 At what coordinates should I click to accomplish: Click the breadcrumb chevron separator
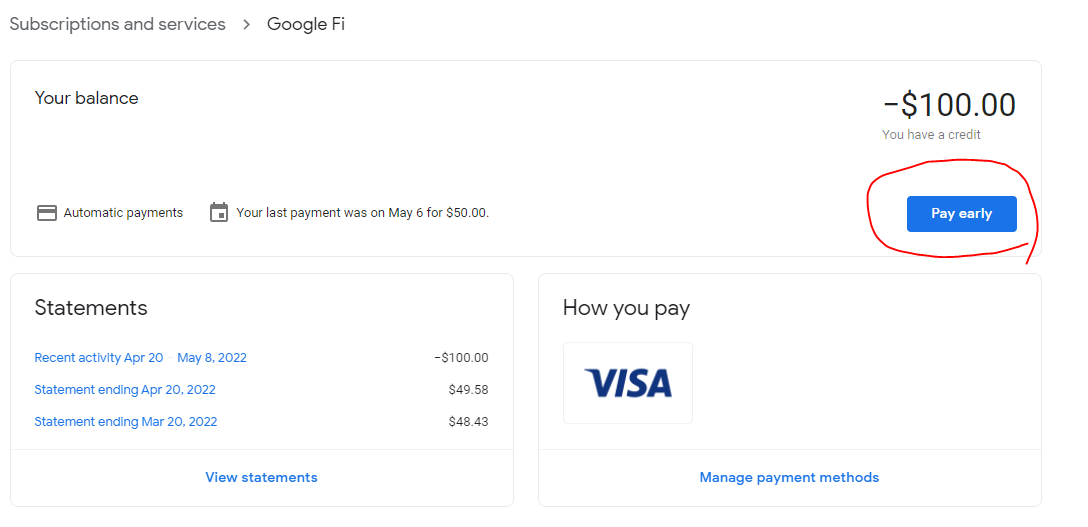[246, 25]
